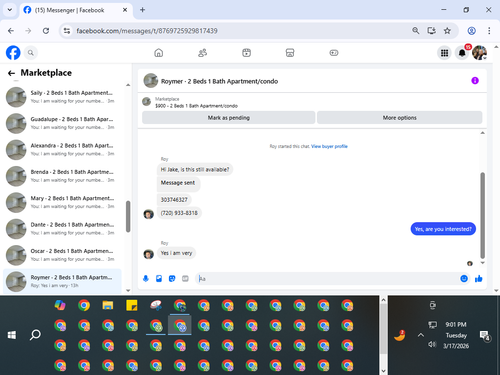Open the Dante conversation

click(x=62, y=228)
